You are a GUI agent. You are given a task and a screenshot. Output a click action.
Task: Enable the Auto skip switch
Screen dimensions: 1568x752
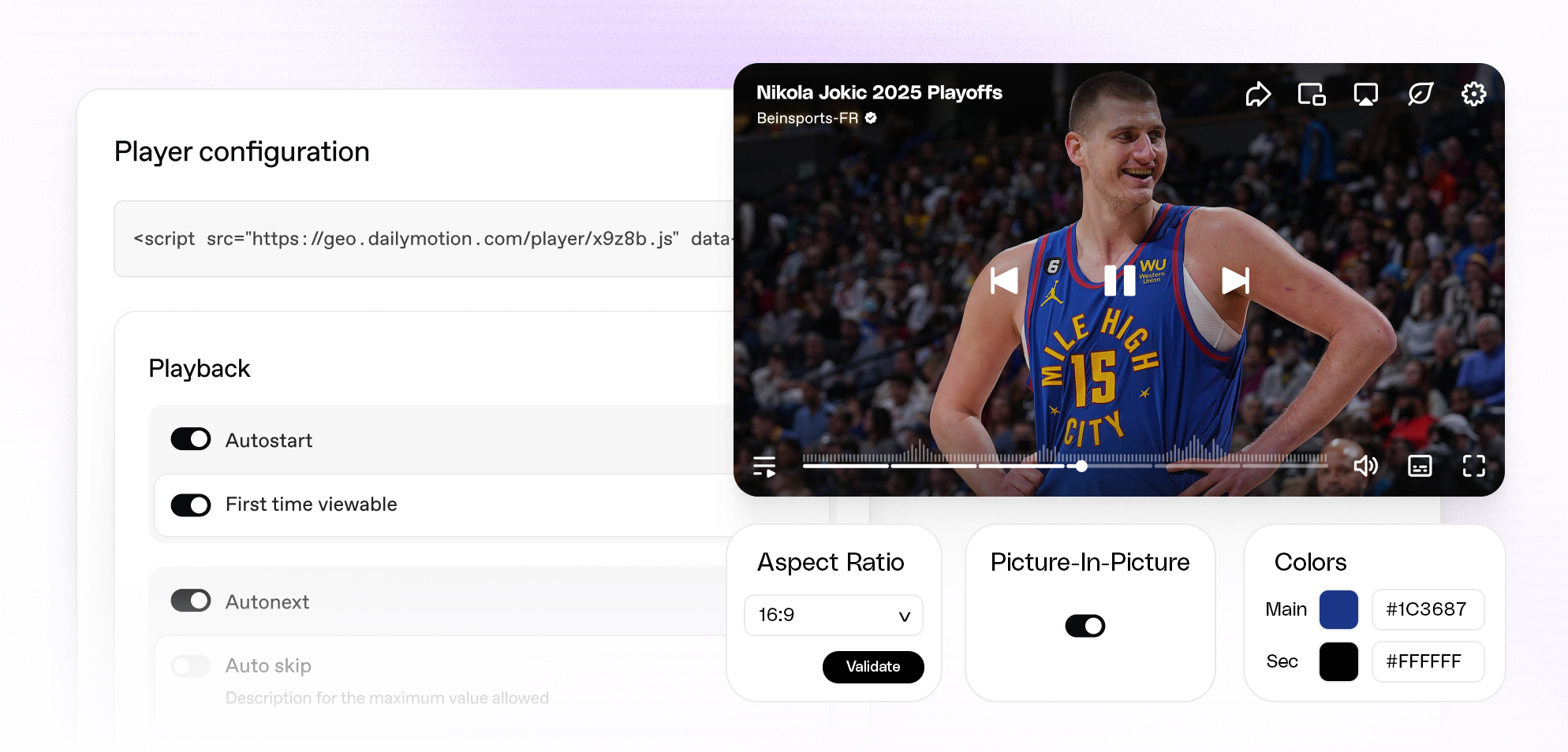tap(191, 666)
